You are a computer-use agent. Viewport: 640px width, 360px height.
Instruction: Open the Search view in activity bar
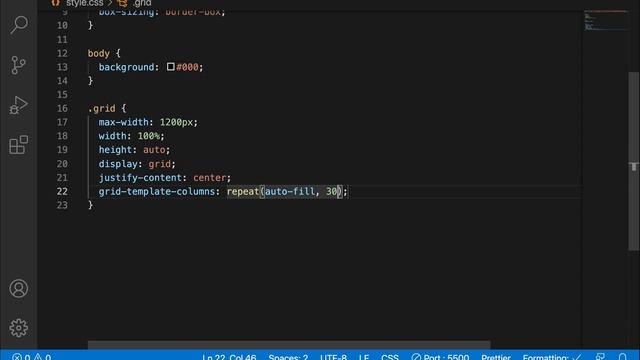[x=19, y=25]
